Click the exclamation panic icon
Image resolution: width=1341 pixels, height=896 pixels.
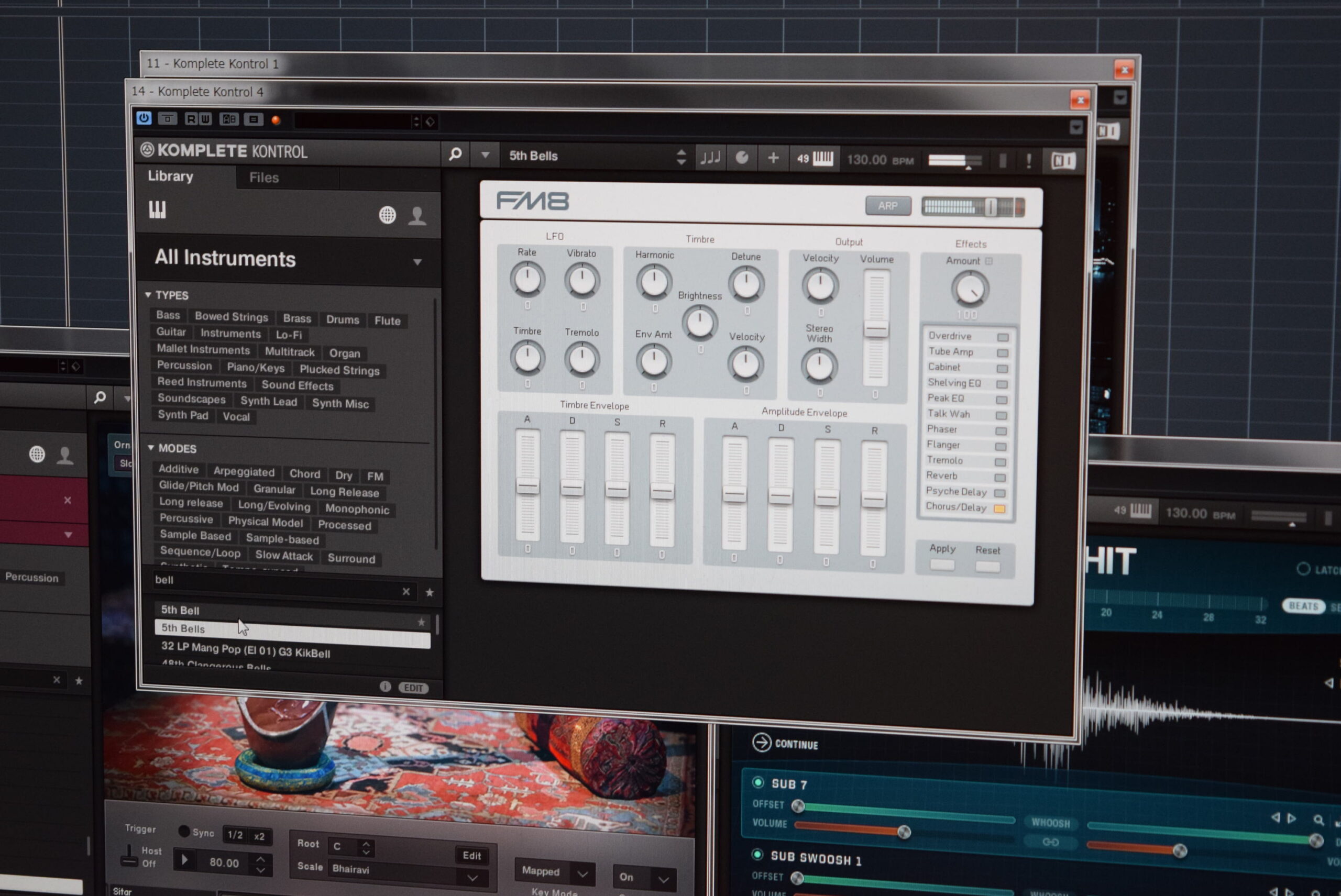[x=1029, y=161]
